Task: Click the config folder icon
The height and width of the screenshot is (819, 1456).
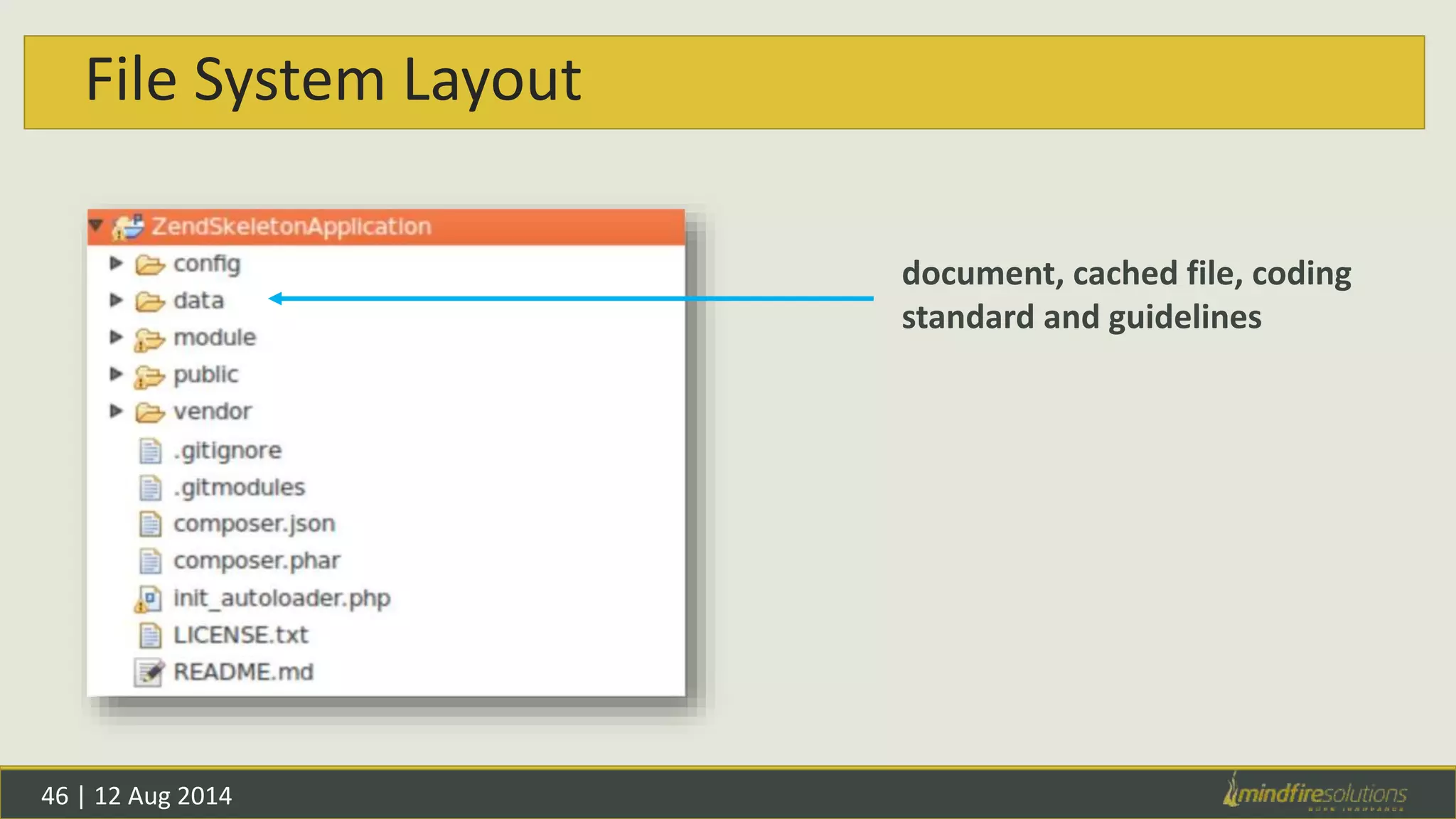Action: (x=149, y=264)
